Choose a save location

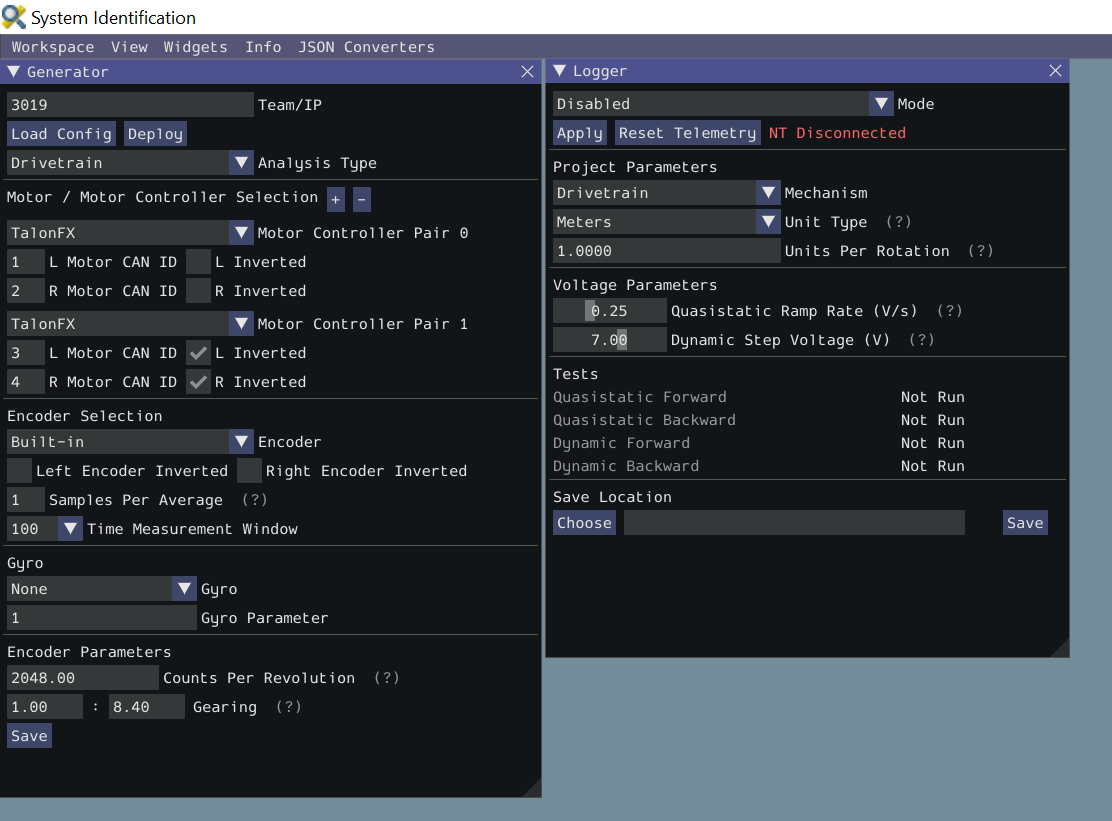click(x=584, y=523)
